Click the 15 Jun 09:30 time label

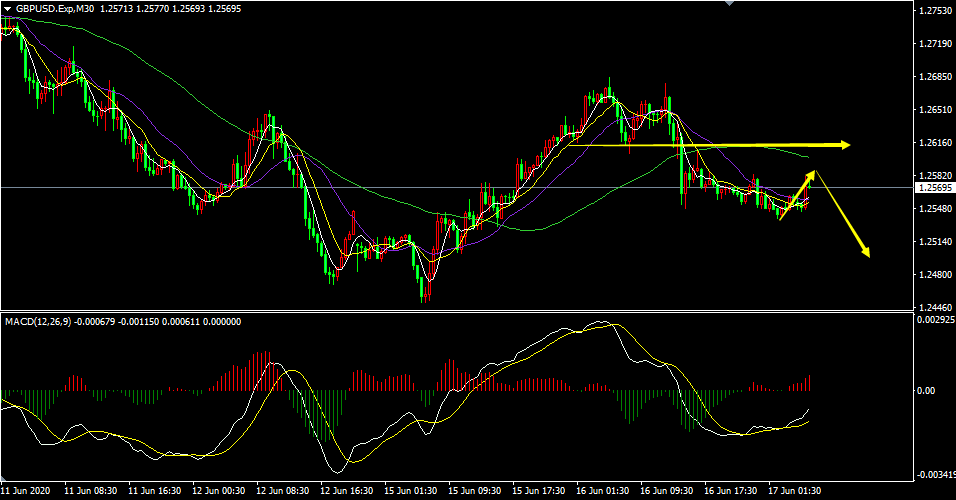pos(477,491)
